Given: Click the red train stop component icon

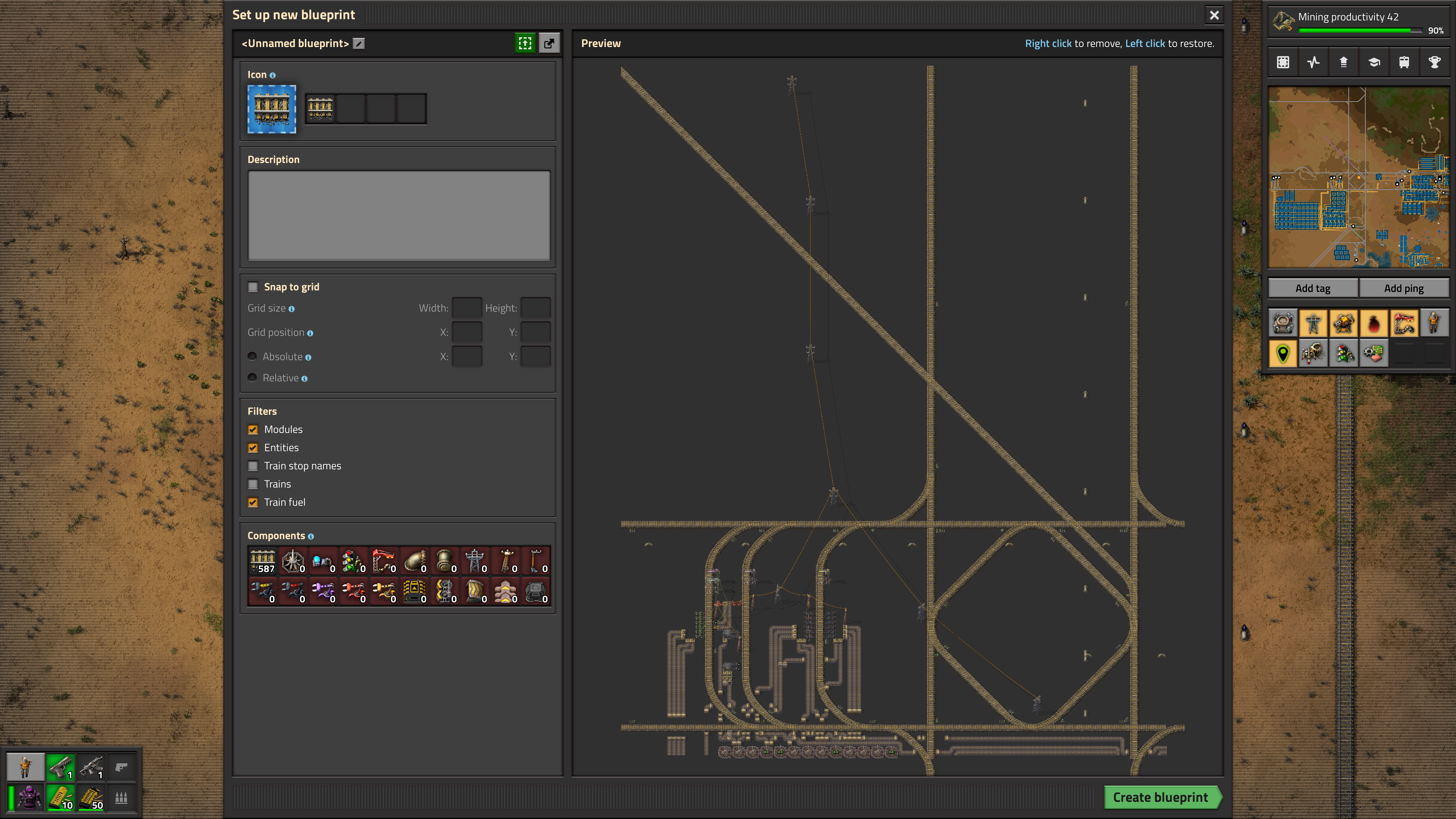Looking at the screenshot, I should pos(384,561).
